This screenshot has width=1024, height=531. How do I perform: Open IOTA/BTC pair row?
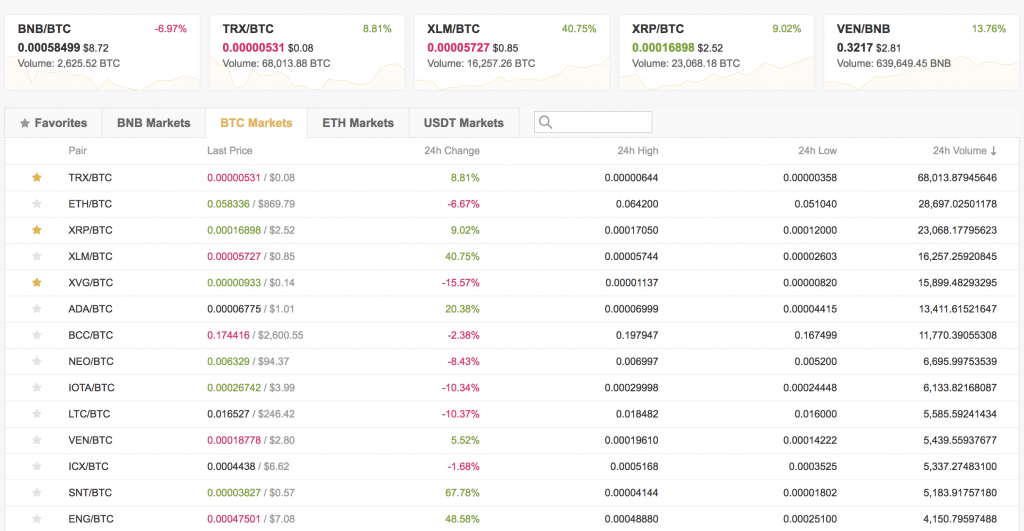tap(512, 387)
